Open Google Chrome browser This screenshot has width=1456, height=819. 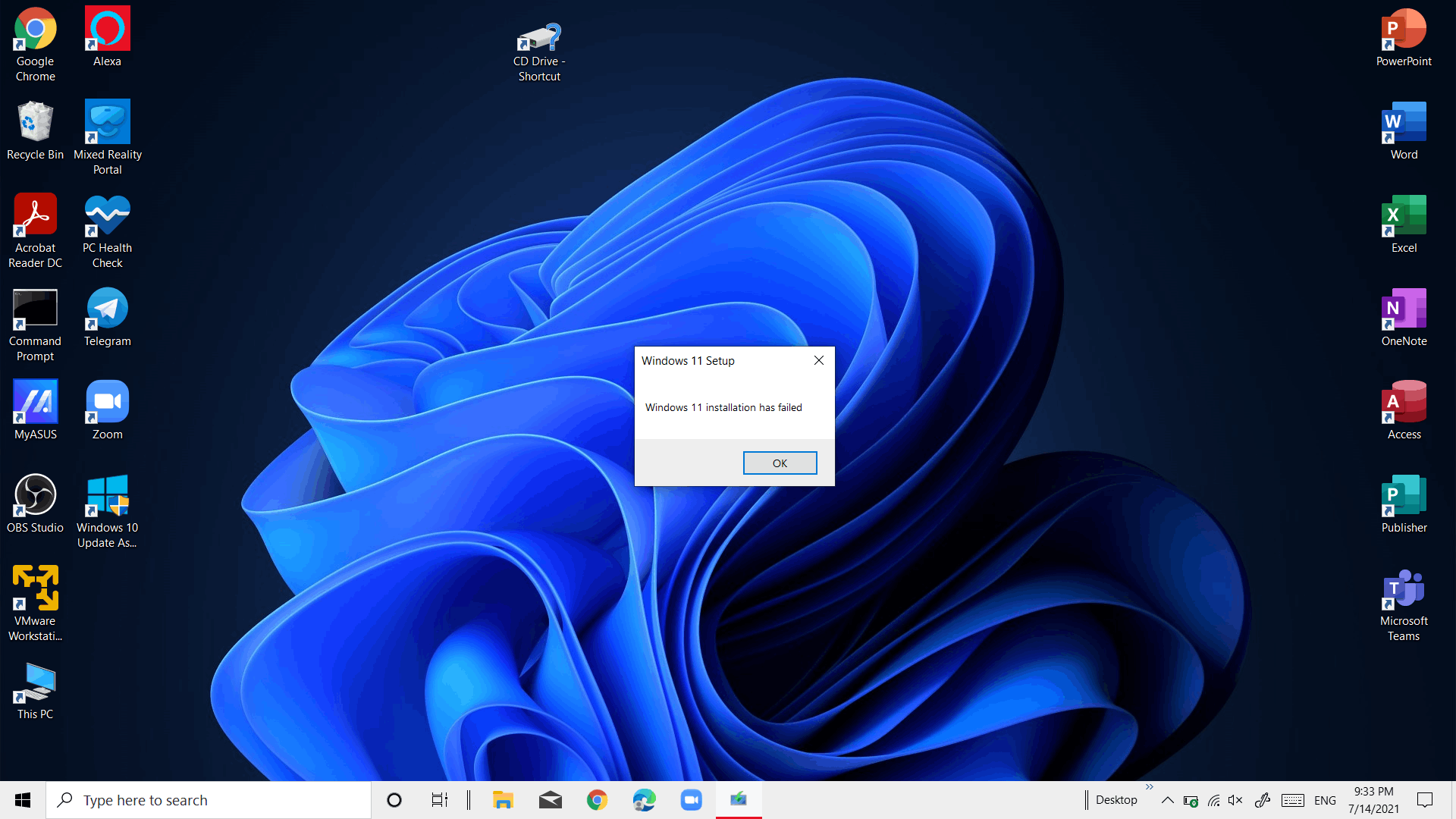35,30
